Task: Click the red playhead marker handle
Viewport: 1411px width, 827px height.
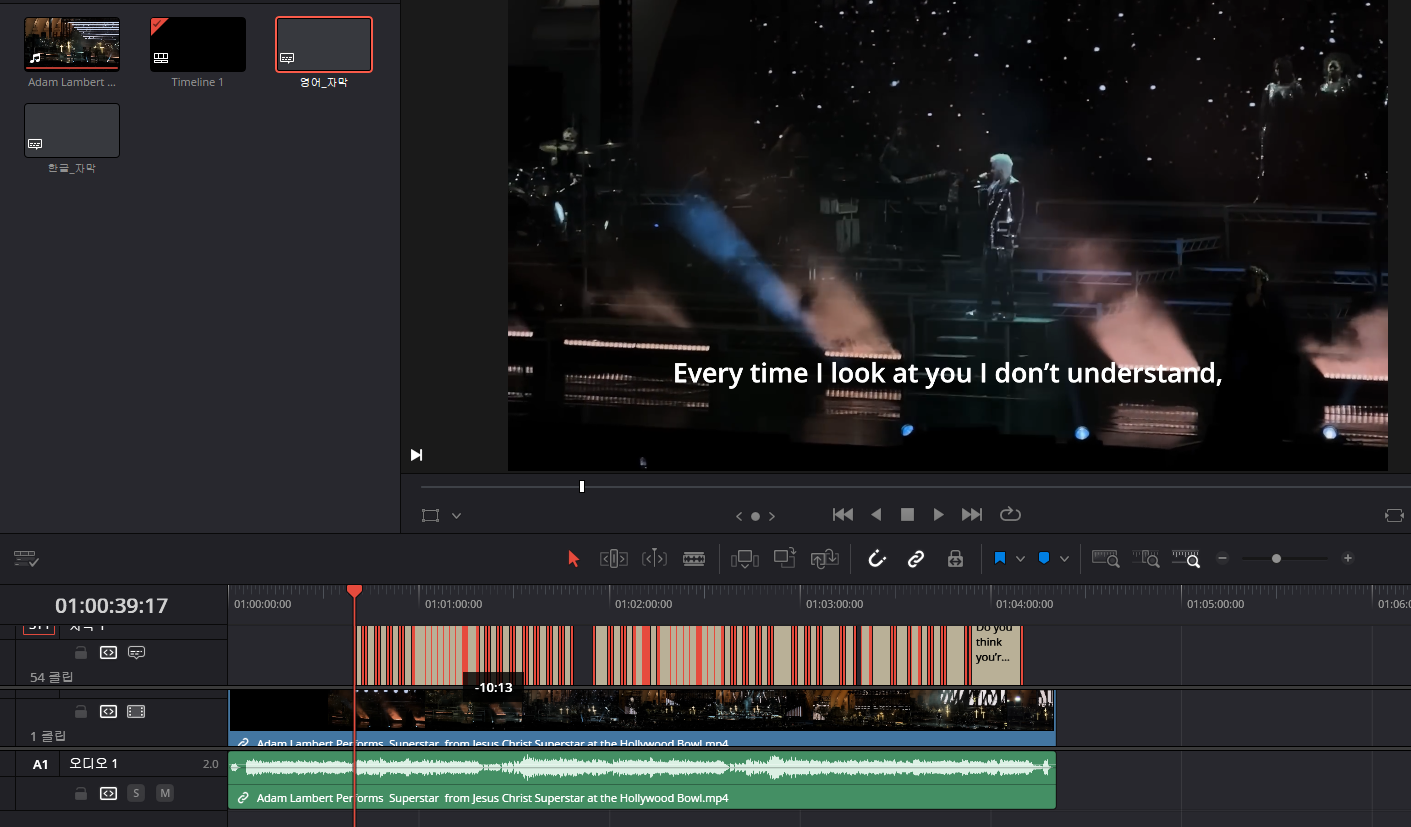Action: [x=354, y=591]
